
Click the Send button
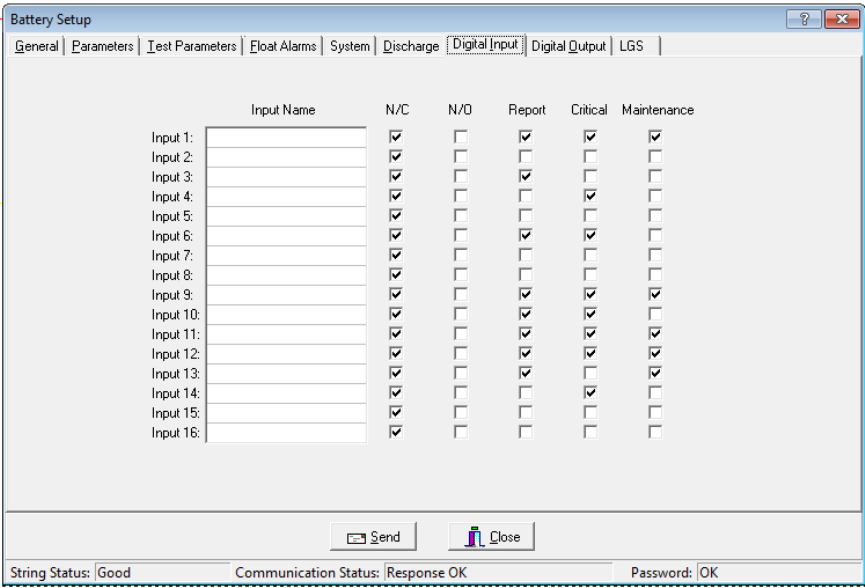pyautogui.click(x=373, y=537)
